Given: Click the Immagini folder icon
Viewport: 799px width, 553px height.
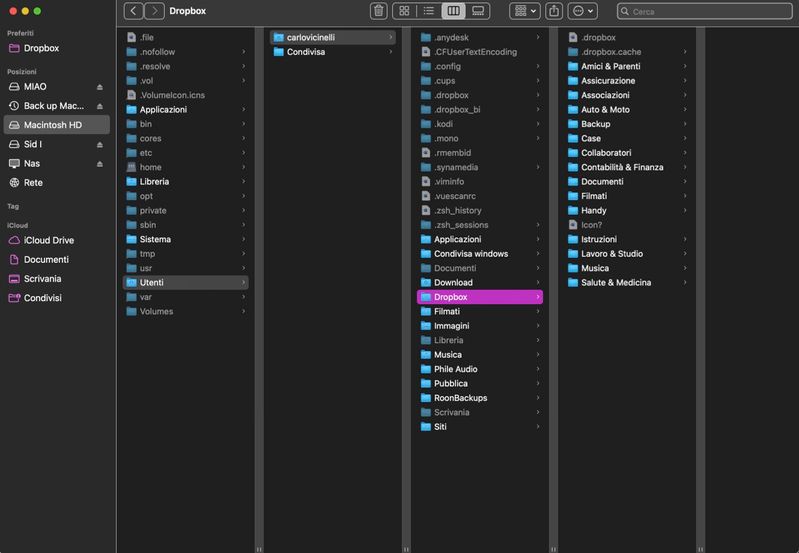Looking at the screenshot, I should (426, 326).
